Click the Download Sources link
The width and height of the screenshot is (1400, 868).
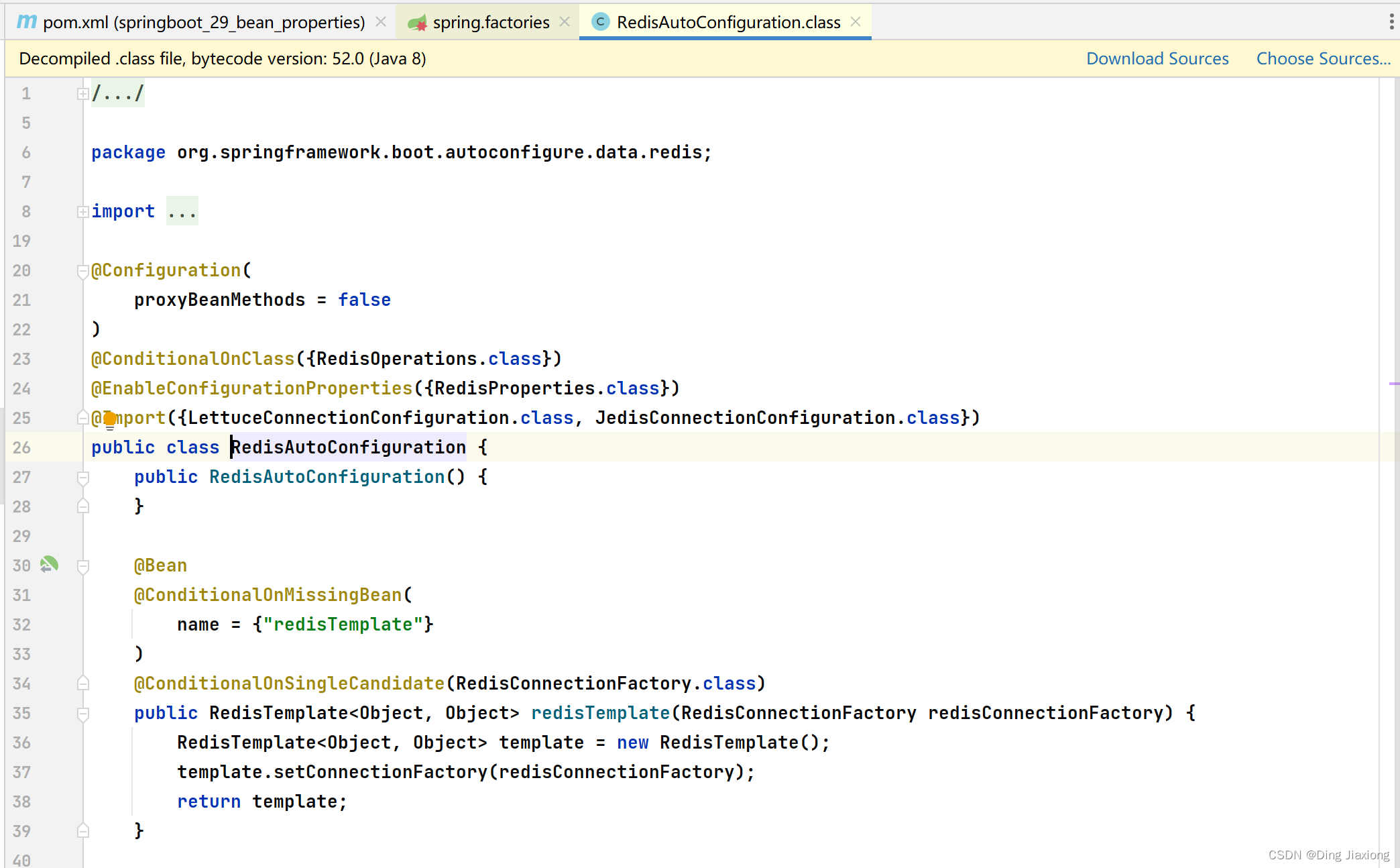[x=1157, y=58]
